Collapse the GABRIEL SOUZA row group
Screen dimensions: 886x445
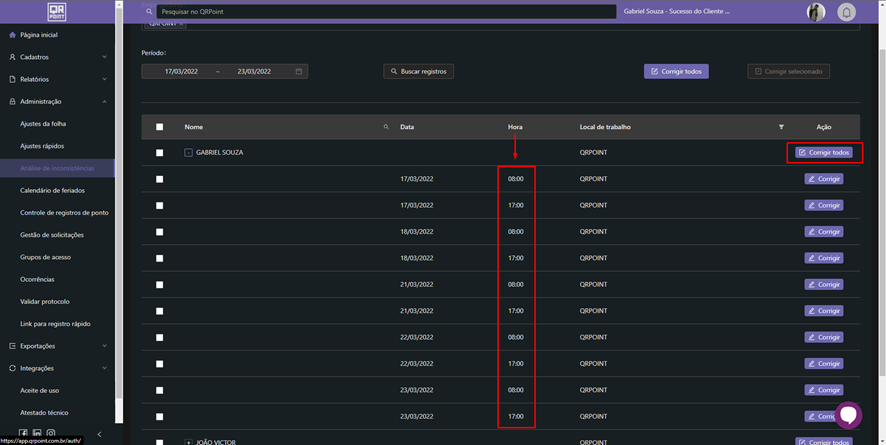tap(188, 153)
